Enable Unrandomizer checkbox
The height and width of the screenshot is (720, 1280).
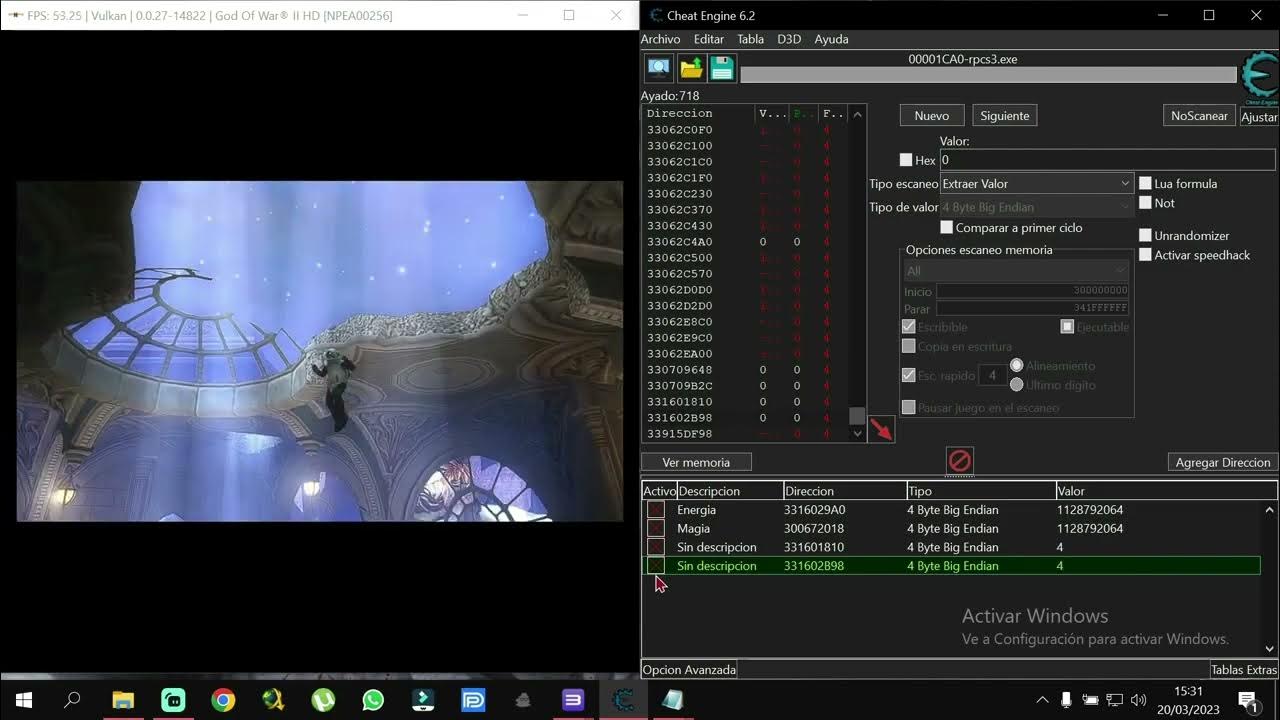pos(1146,236)
